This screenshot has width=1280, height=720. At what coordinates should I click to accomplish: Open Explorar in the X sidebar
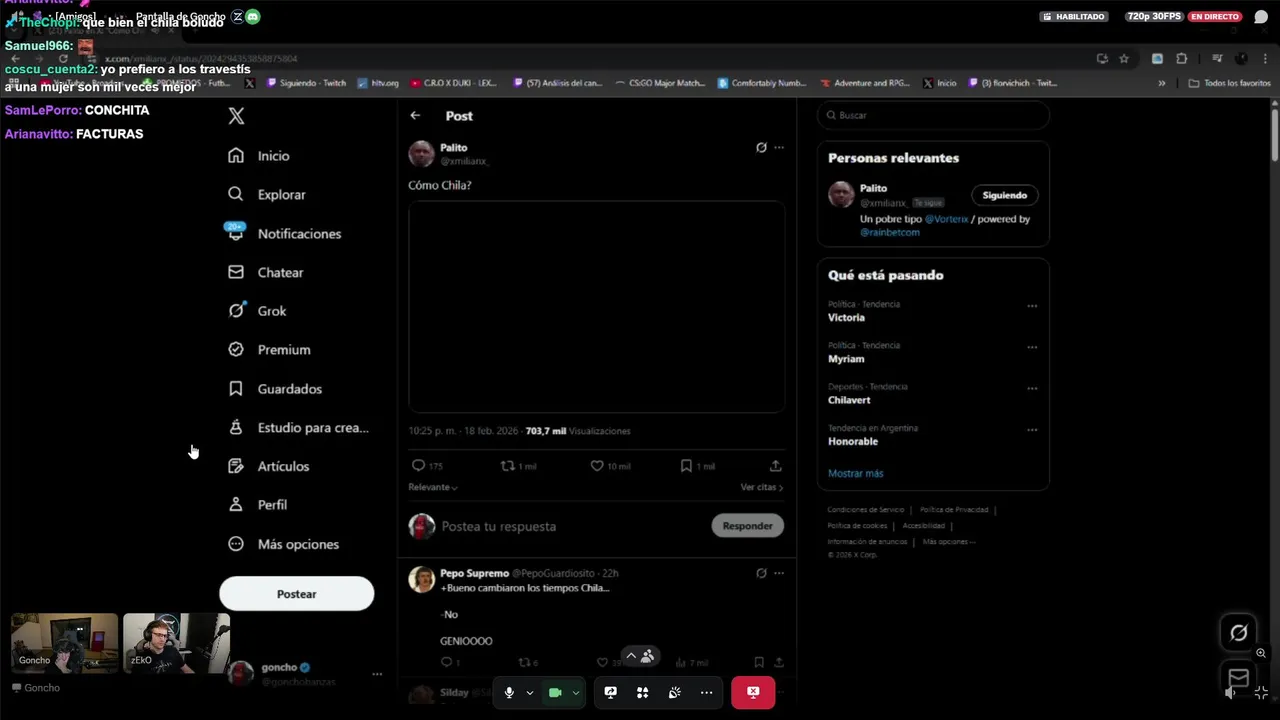pyautogui.click(x=267, y=195)
